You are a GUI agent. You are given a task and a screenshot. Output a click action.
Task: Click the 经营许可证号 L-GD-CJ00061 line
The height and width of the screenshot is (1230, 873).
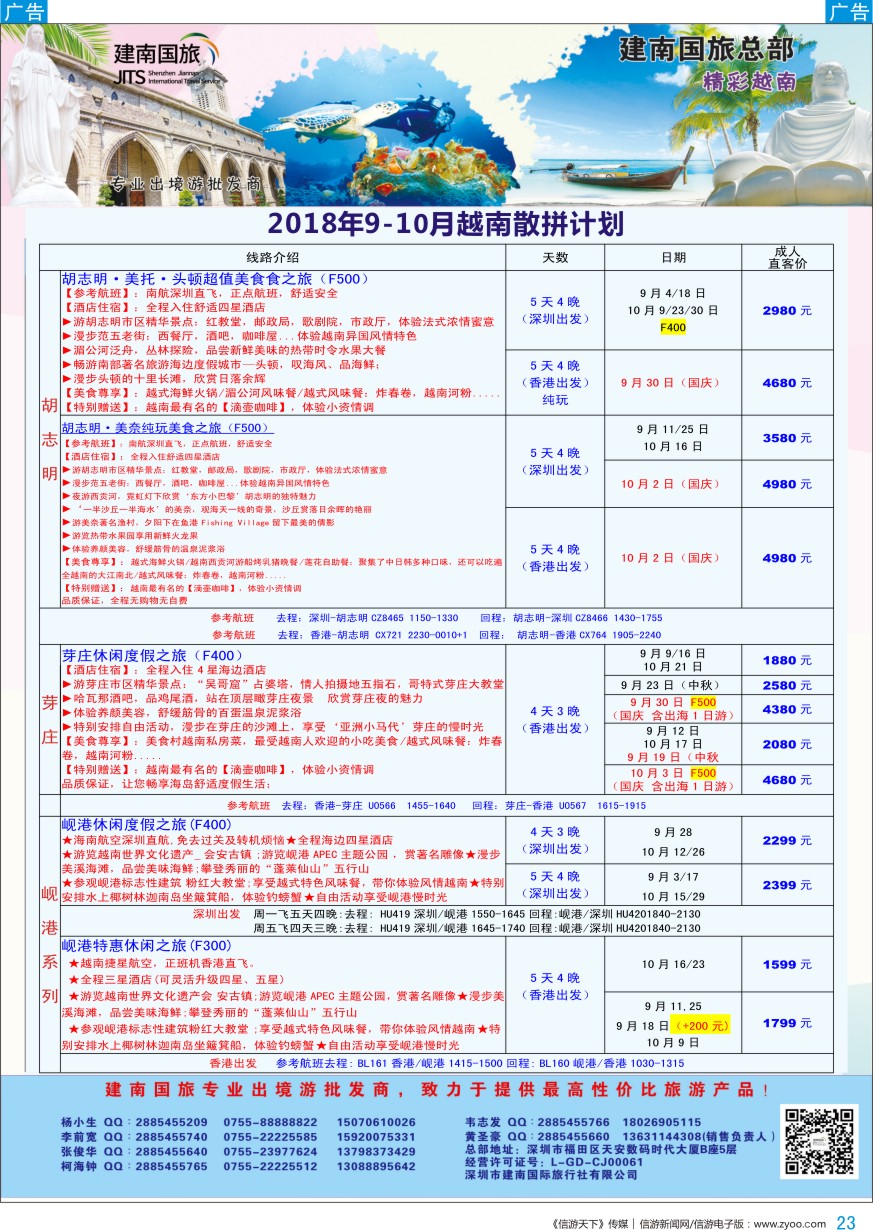tap(555, 1163)
